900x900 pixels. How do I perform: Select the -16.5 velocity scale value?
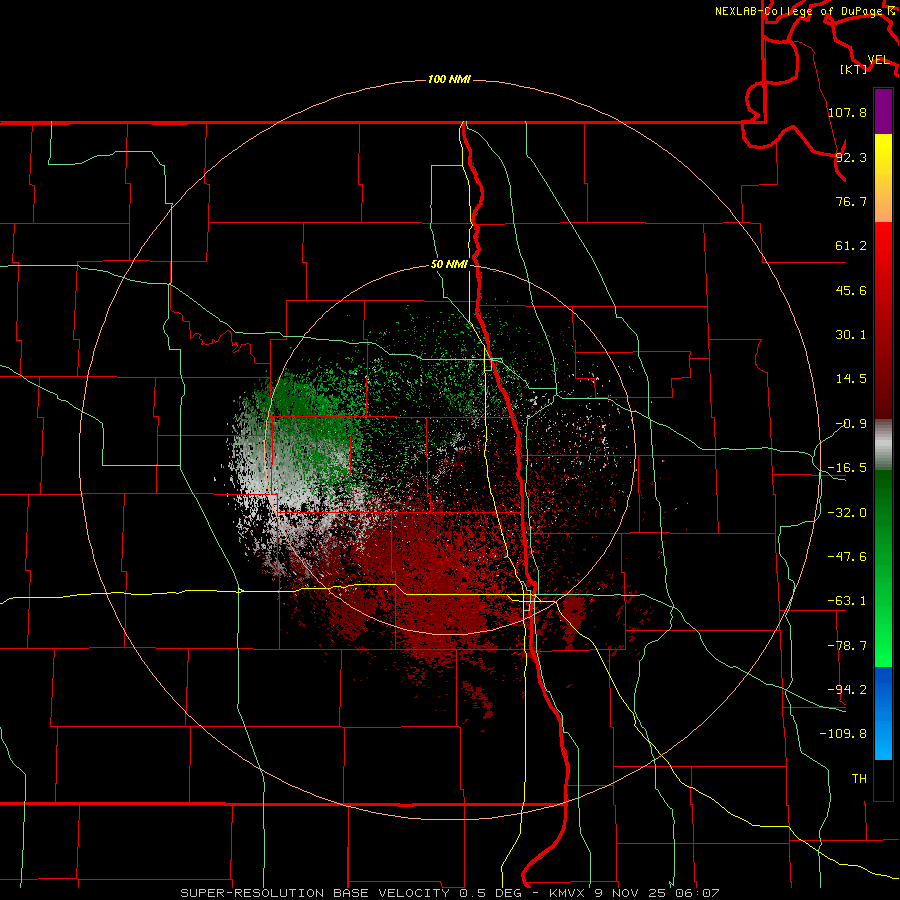coord(847,468)
